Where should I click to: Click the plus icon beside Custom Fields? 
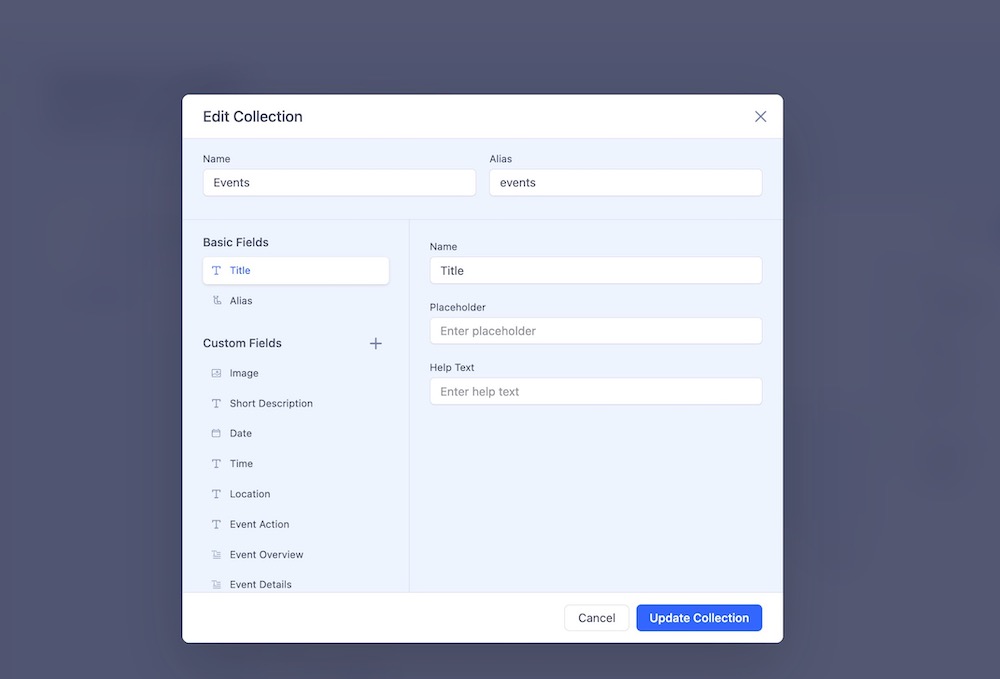click(x=376, y=343)
